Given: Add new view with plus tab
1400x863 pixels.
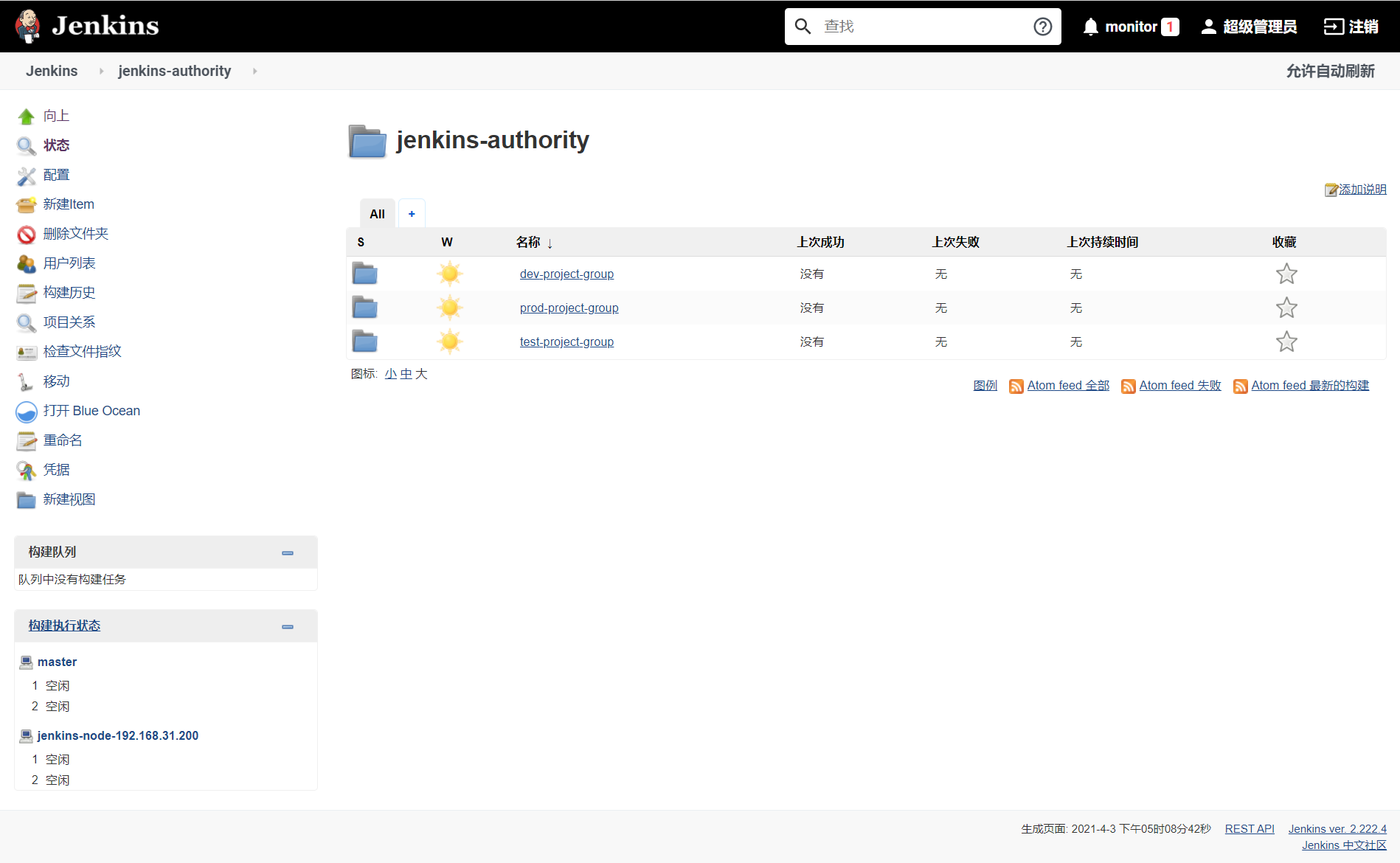Looking at the screenshot, I should pyautogui.click(x=412, y=214).
